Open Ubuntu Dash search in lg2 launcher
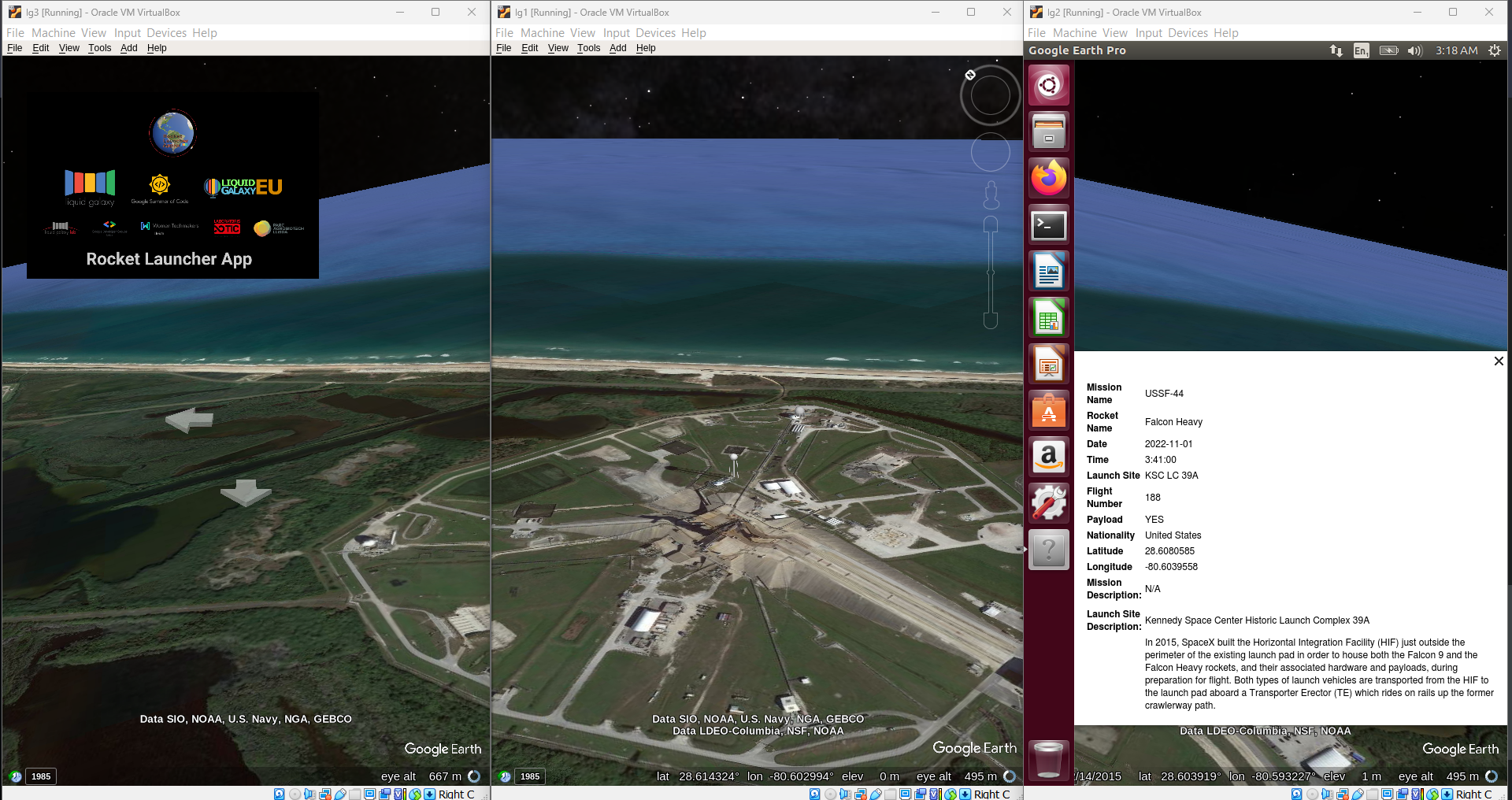This screenshot has width=1512, height=800. (x=1049, y=84)
